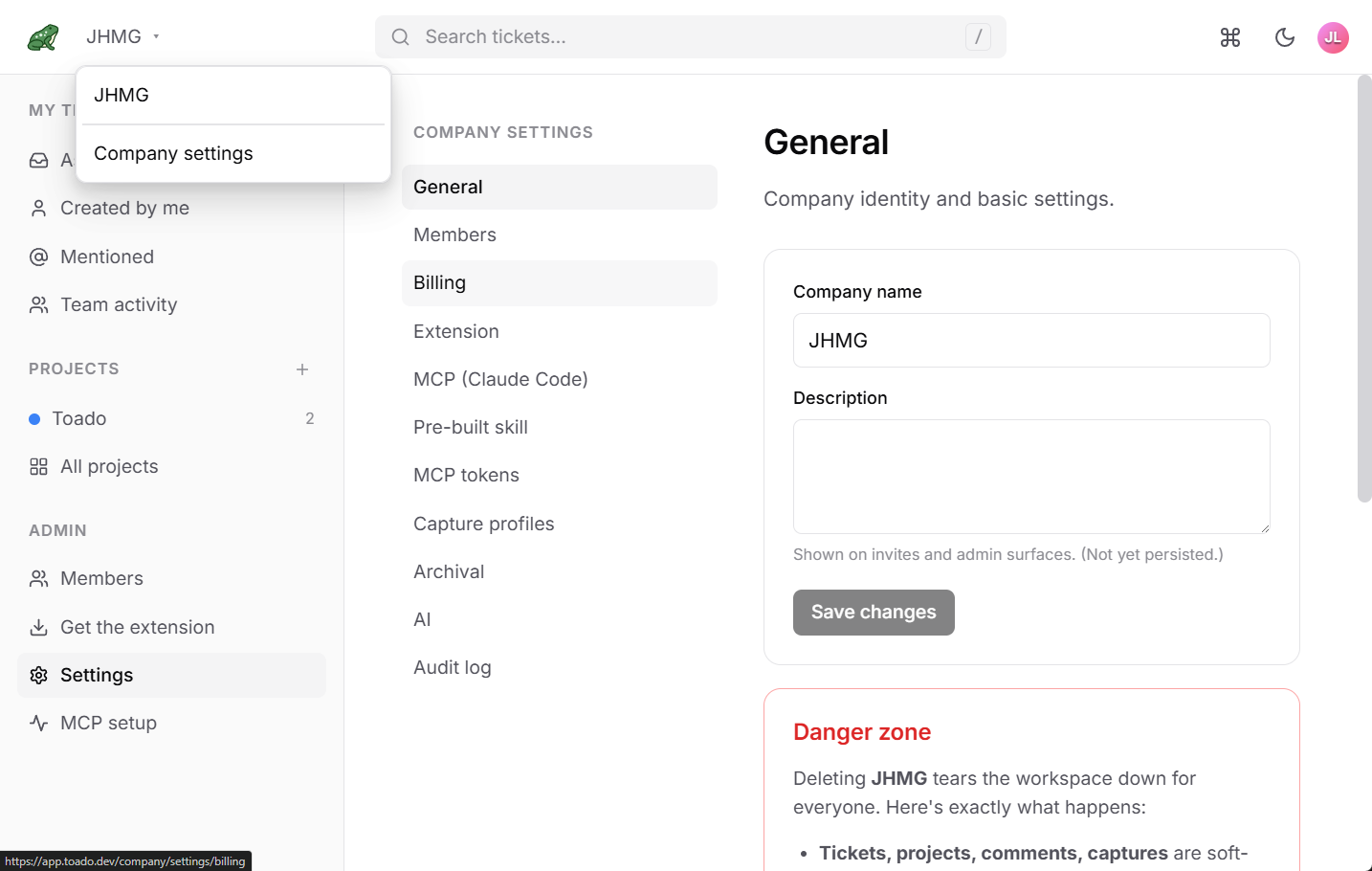The height and width of the screenshot is (871, 1372).
Task: Open All projects
Action: pyautogui.click(x=172, y=466)
